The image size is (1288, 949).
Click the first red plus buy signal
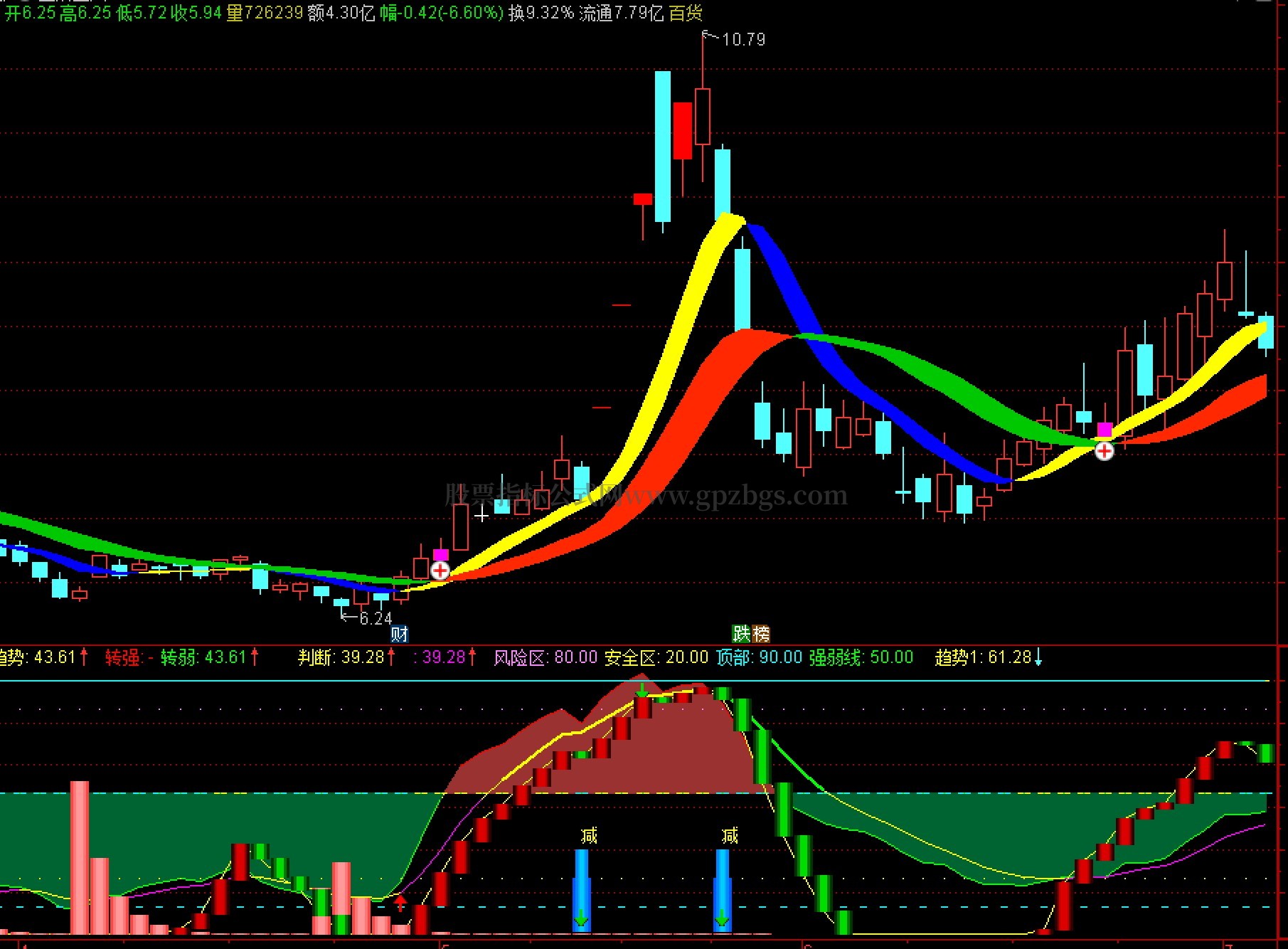[440, 571]
